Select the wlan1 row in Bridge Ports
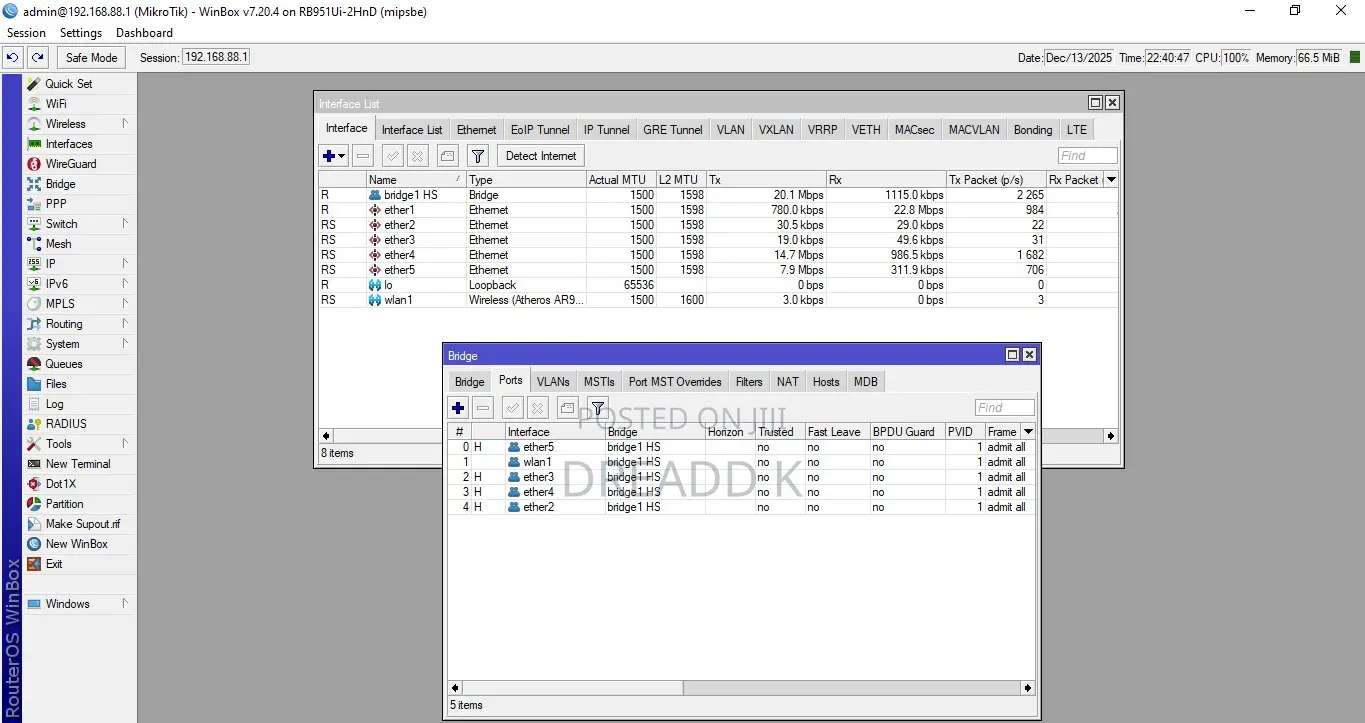The height and width of the screenshot is (723, 1365). click(x=740, y=462)
